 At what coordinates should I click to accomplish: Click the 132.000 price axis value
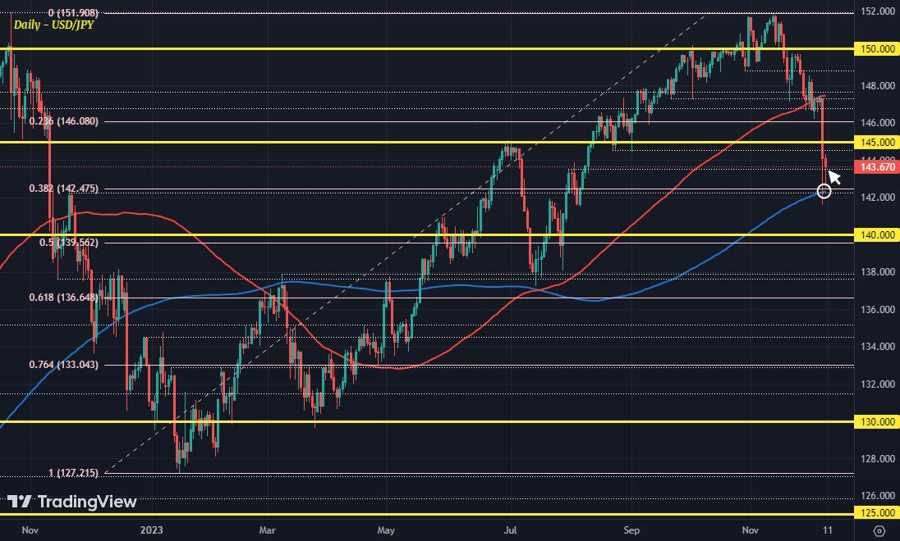tap(878, 384)
